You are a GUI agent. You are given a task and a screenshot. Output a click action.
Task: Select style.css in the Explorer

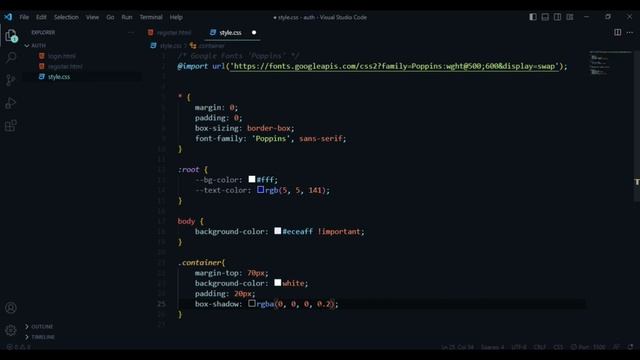coord(59,77)
